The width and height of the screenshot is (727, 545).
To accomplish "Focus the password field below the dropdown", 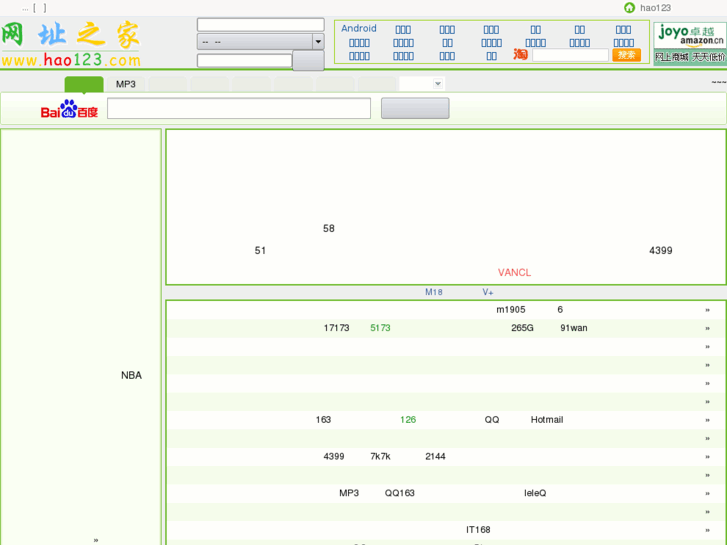I will point(244,60).
